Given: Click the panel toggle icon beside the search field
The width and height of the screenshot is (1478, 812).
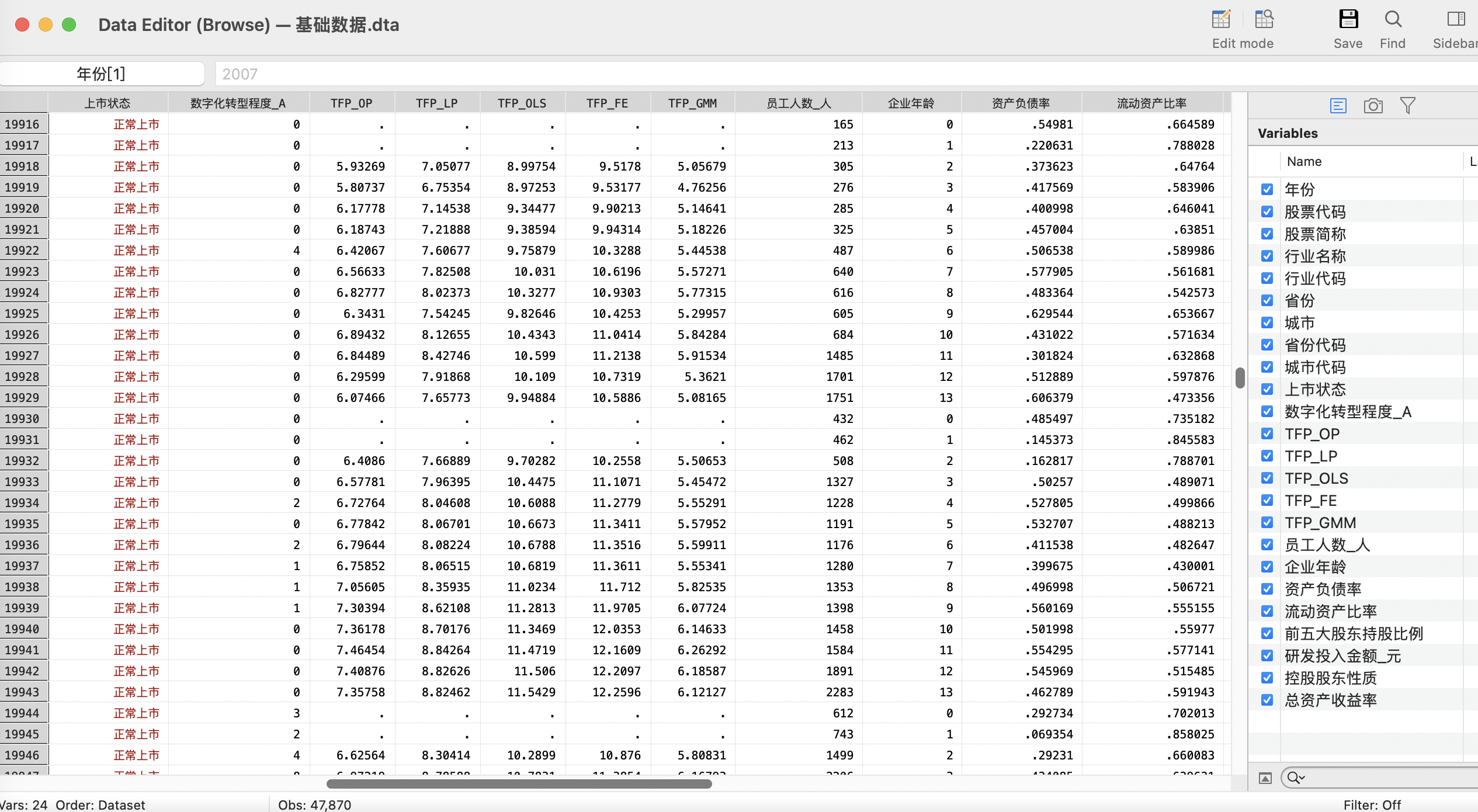Looking at the screenshot, I should [1265, 778].
